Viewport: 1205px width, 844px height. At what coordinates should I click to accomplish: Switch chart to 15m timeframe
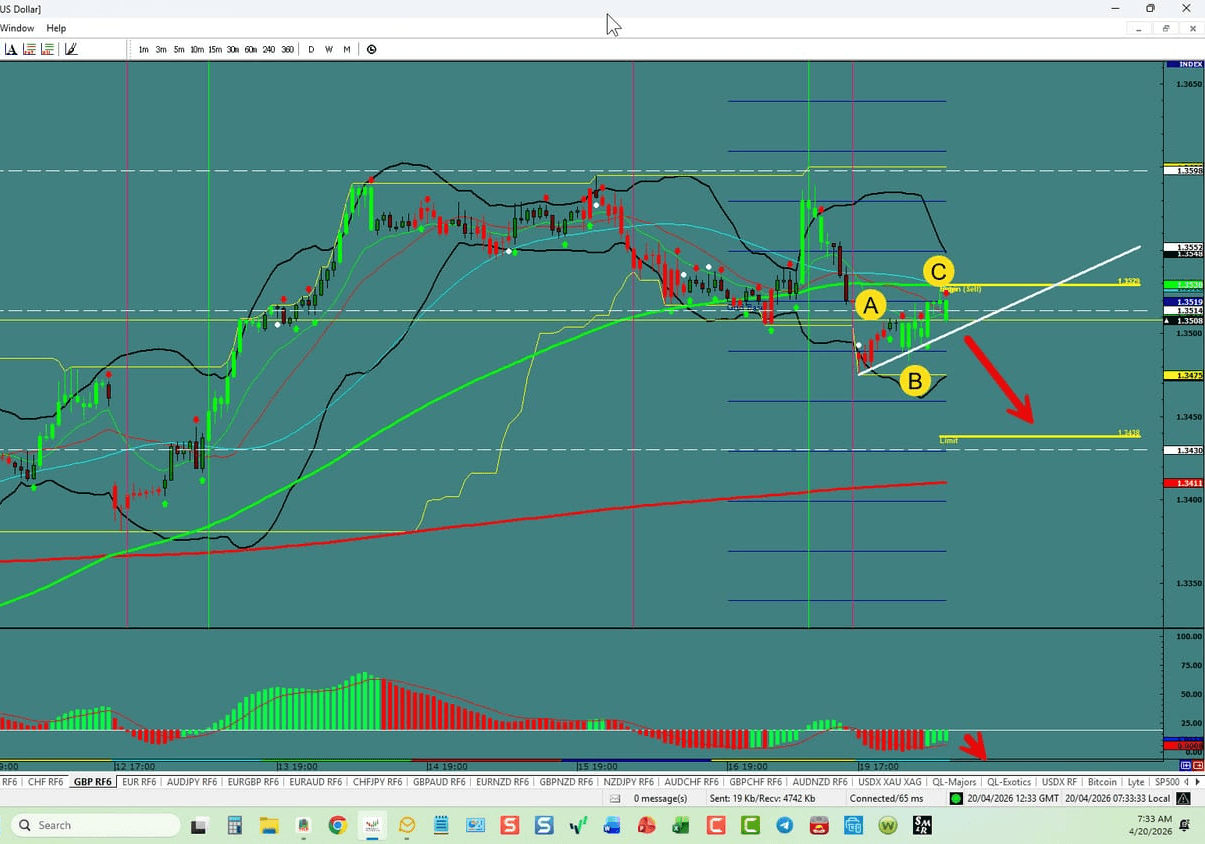pyautogui.click(x=215, y=49)
